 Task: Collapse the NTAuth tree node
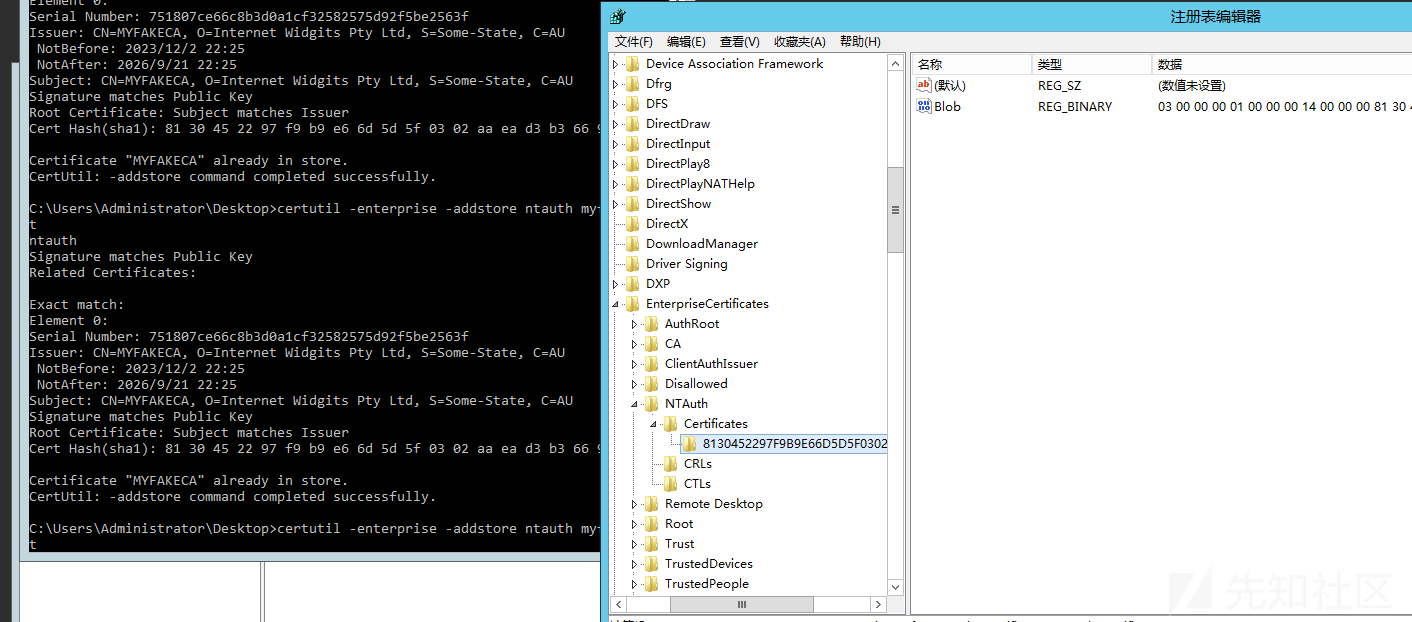pos(635,404)
